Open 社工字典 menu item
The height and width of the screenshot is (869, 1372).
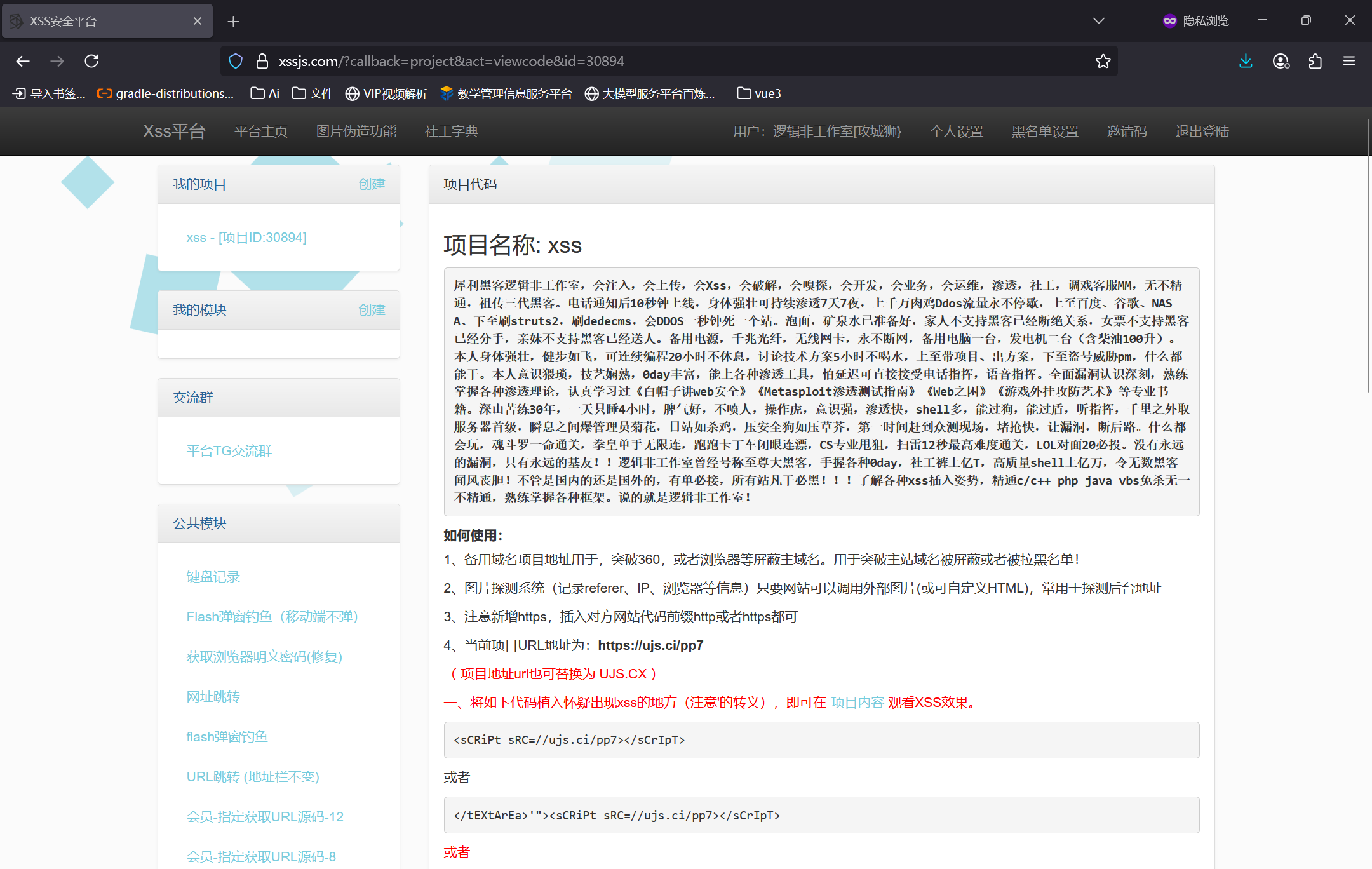pos(452,131)
